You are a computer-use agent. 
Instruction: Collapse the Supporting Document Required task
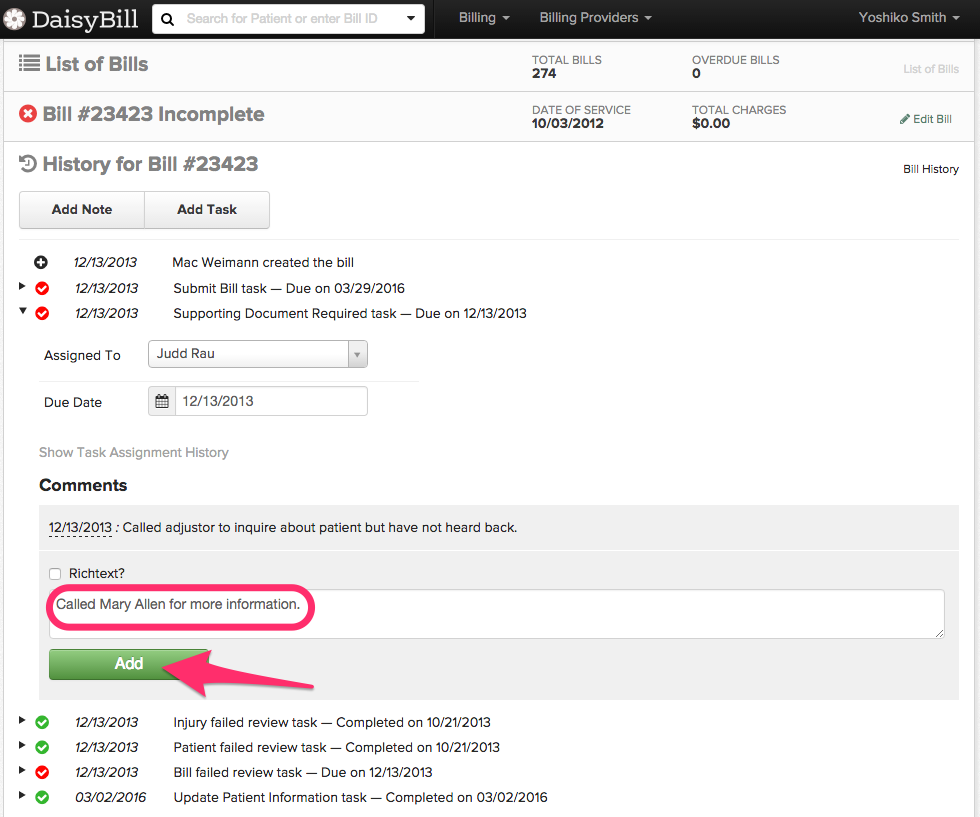point(22,310)
